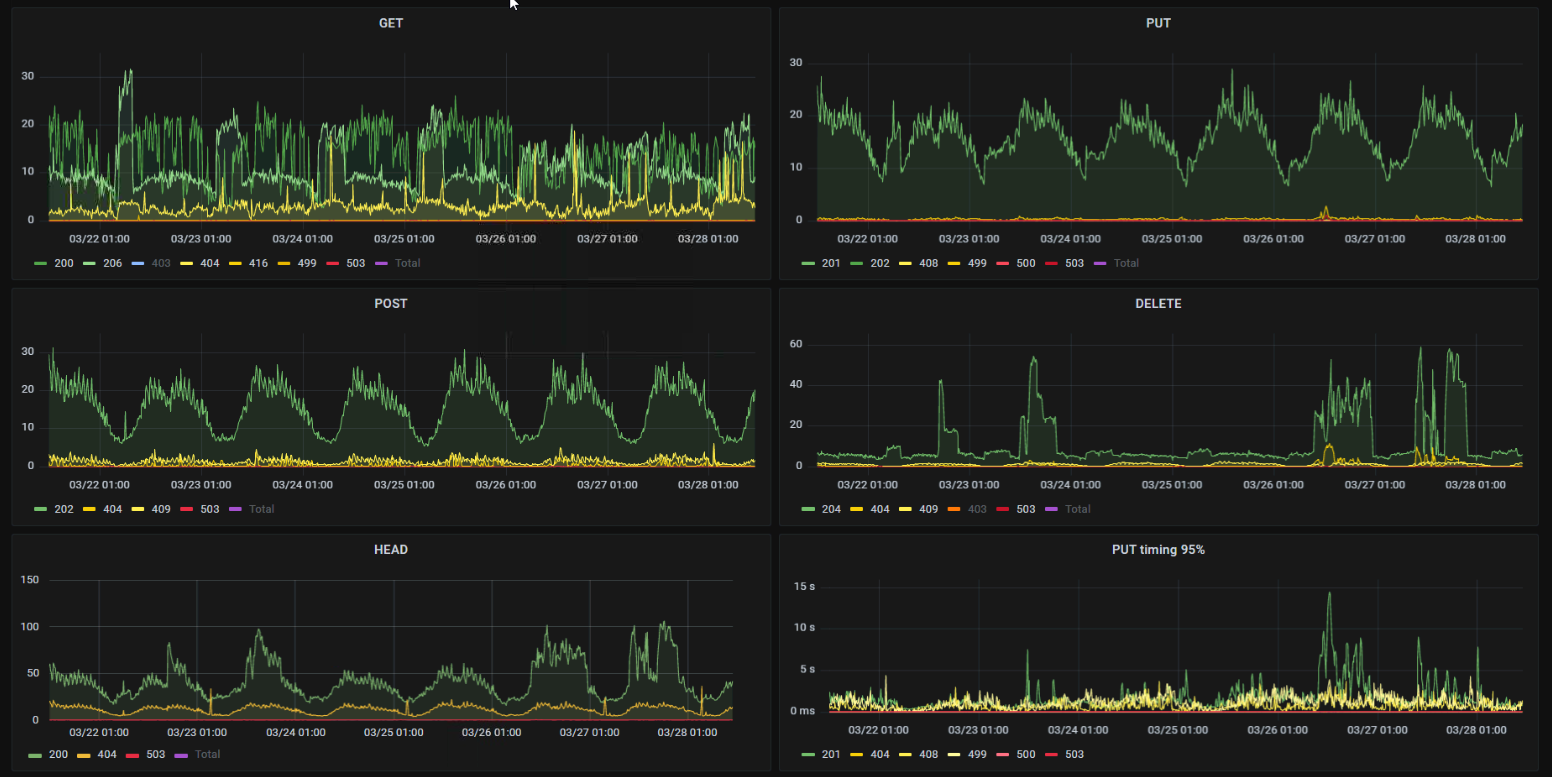The image size is (1552, 777).
Task: Open color picker for GET 200 legend swatch
Action: [x=40, y=263]
